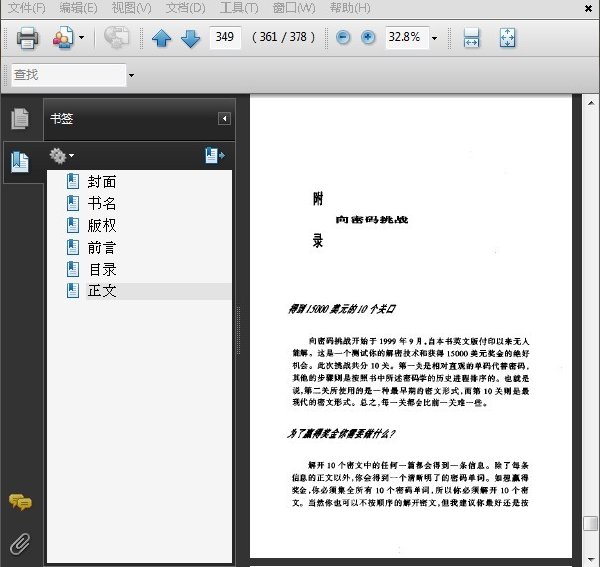The height and width of the screenshot is (567, 600).
Task: Click the heading 为了赢得奖金你需要做什么?
Action: (x=341, y=433)
